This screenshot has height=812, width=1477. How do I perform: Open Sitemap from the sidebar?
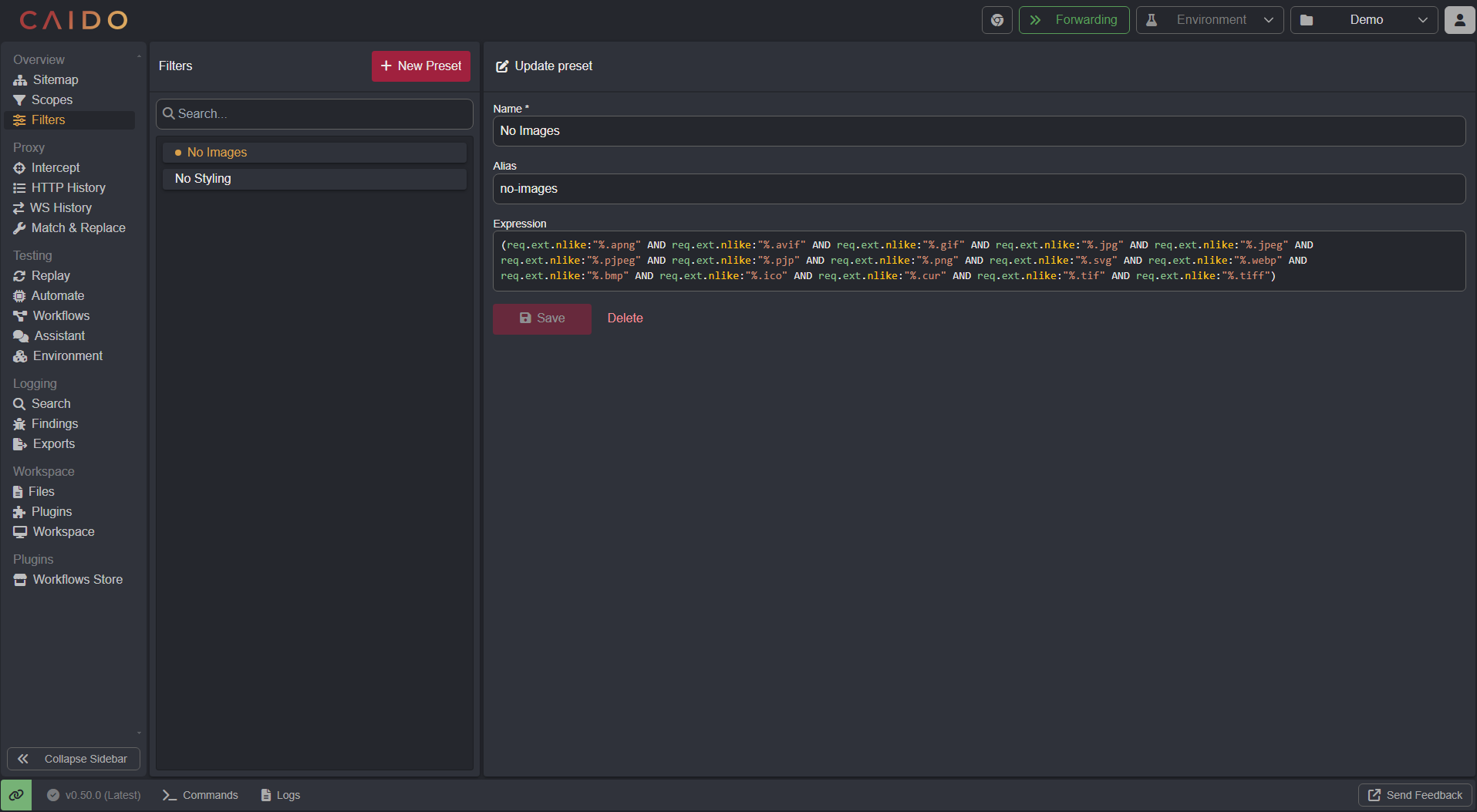click(x=55, y=80)
